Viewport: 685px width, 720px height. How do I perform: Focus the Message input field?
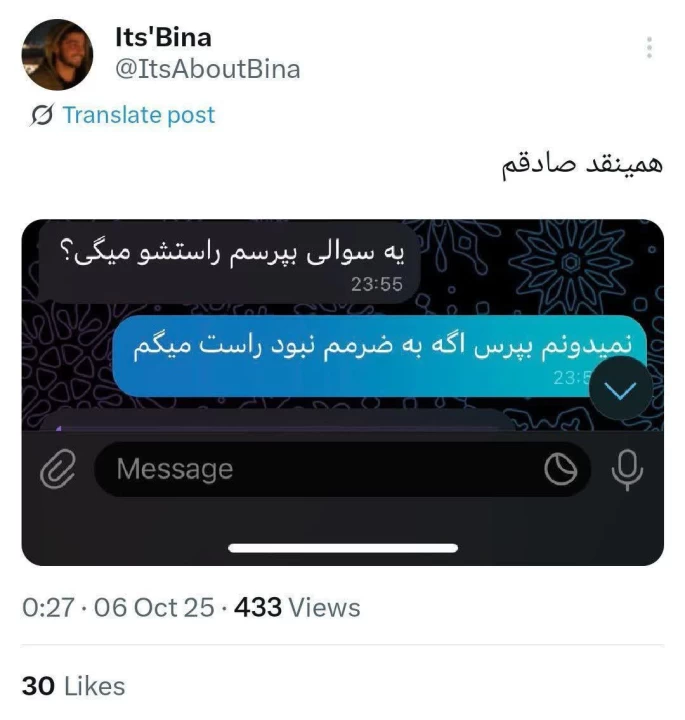(x=342, y=469)
